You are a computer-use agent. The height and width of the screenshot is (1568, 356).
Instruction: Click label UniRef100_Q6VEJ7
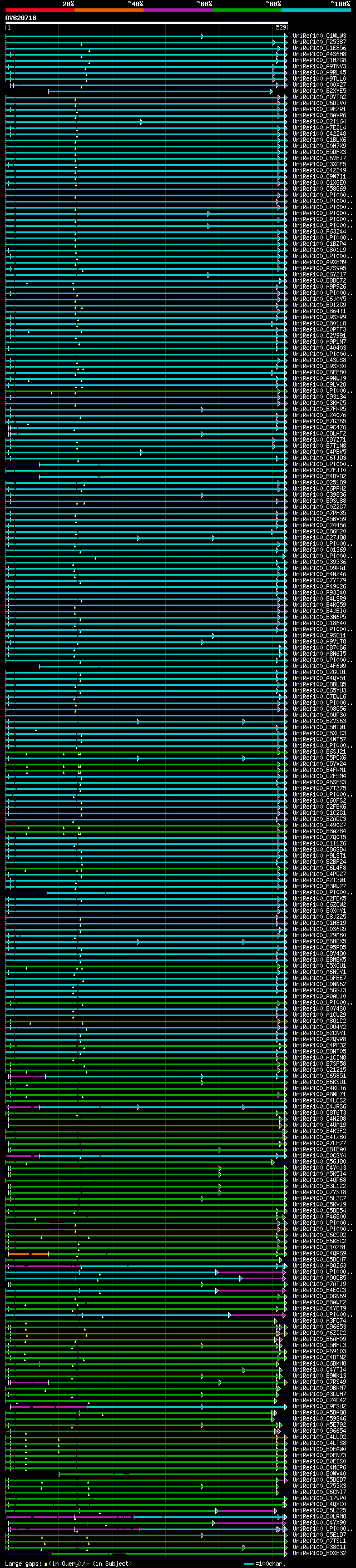tap(319, 159)
